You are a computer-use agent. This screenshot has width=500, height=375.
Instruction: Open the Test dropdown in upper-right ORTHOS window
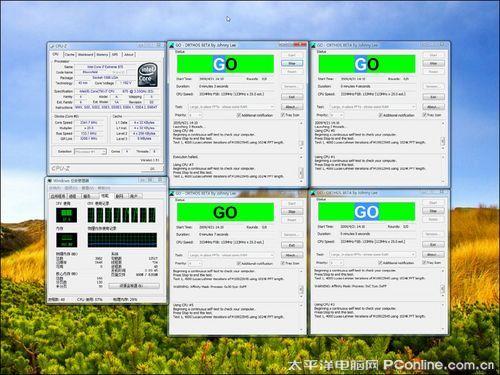click(x=373, y=107)
